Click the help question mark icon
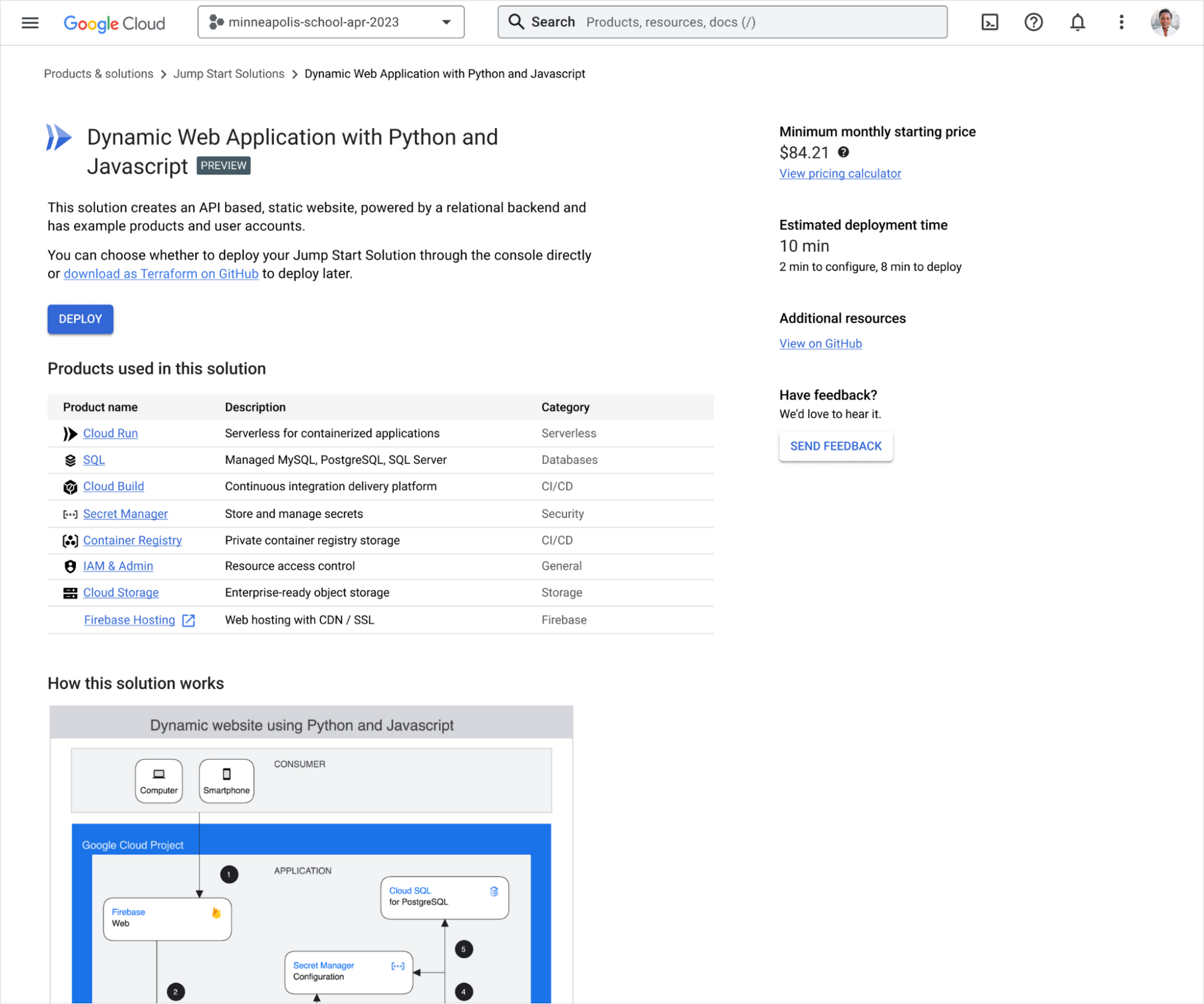Image resolution: width=1204 pixels, height=1004 pixels. pyautogui.click(x=1033, y=22)
